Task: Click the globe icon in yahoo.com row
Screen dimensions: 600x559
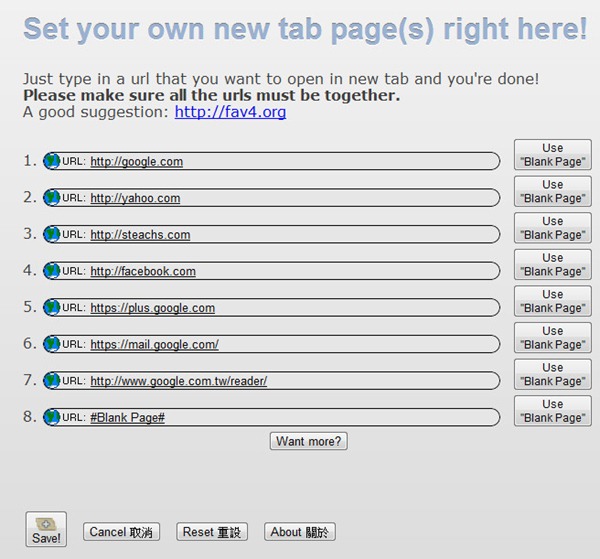Action: (52, 198)
